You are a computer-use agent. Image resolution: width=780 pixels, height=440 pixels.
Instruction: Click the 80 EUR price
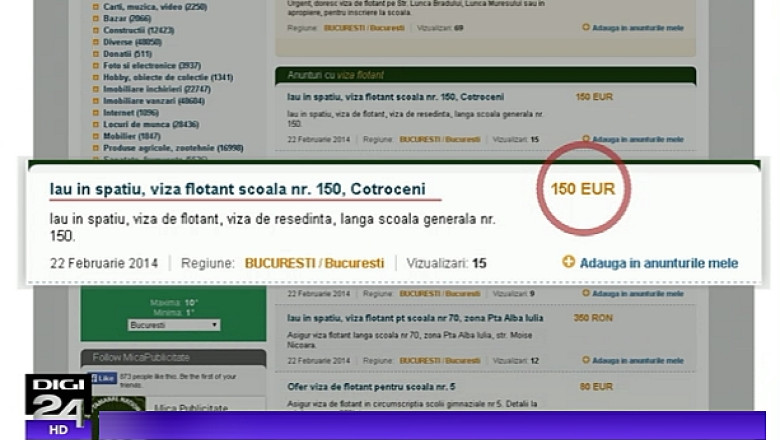pos(596,387)
